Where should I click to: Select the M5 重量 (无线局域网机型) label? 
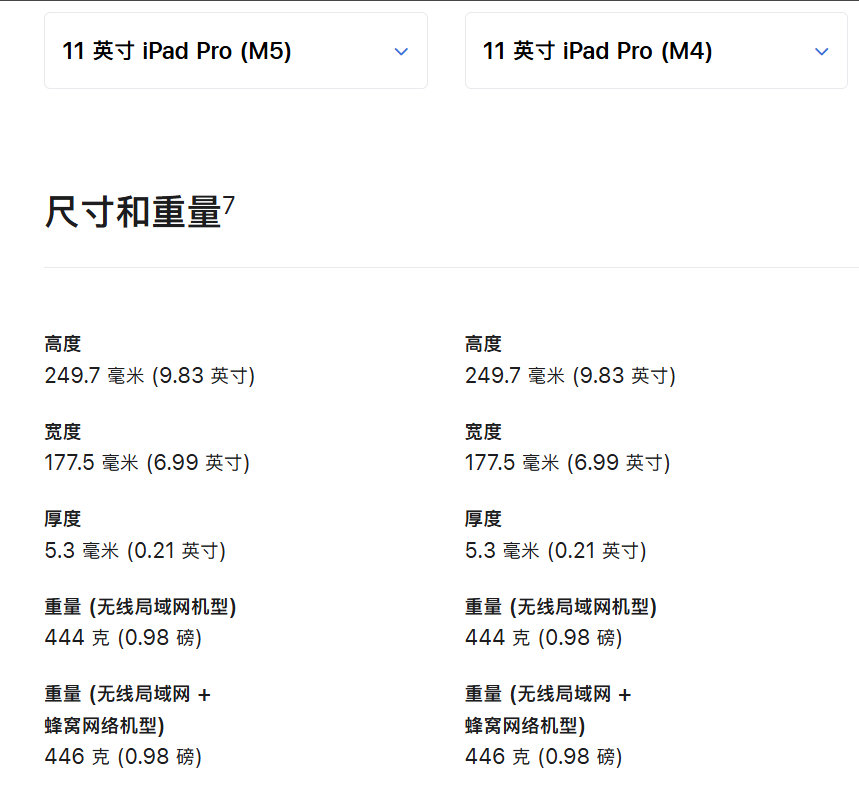coord(140,607)
